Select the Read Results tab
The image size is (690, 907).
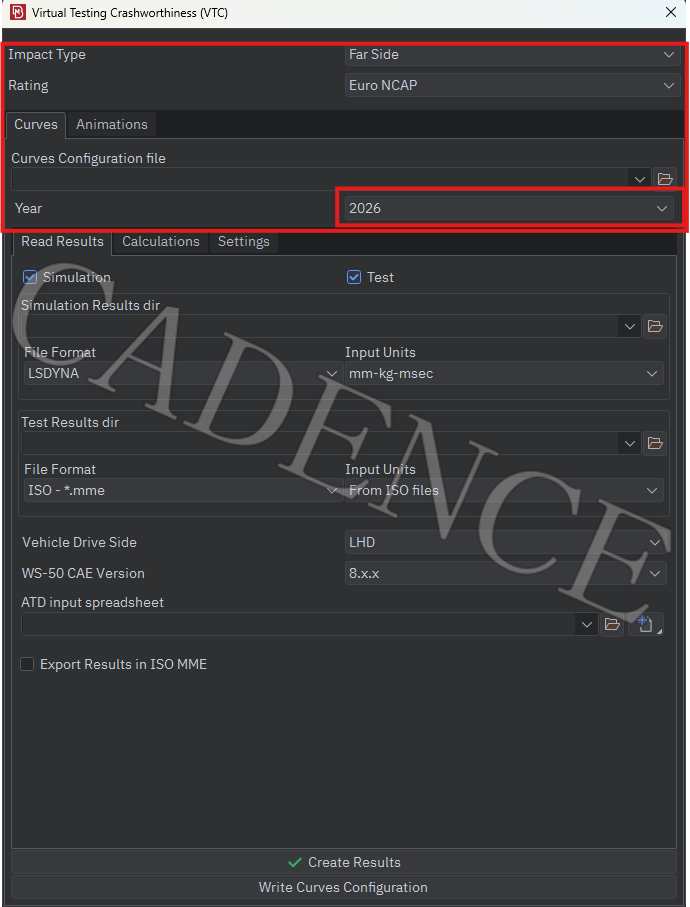click(x=62, y=241)
